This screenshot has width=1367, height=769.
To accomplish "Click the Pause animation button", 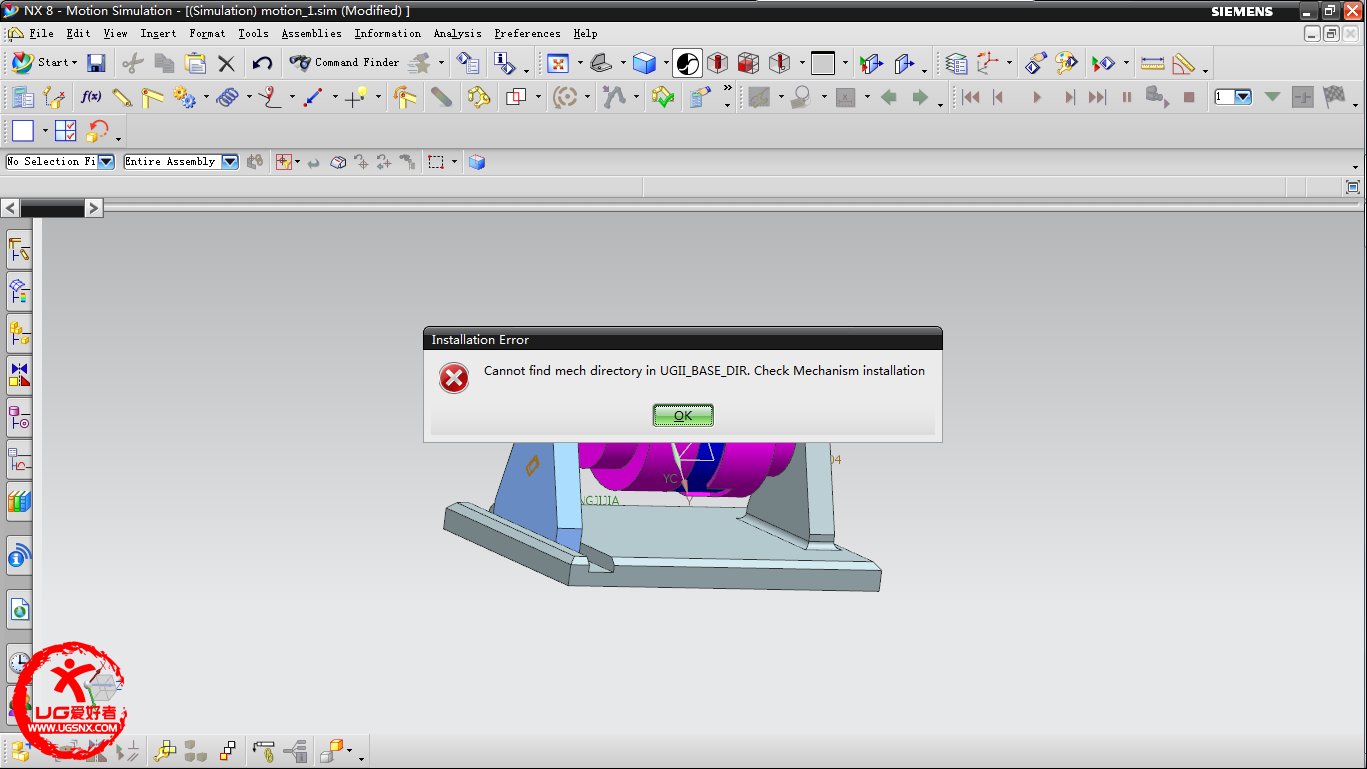I will 1127,97.
